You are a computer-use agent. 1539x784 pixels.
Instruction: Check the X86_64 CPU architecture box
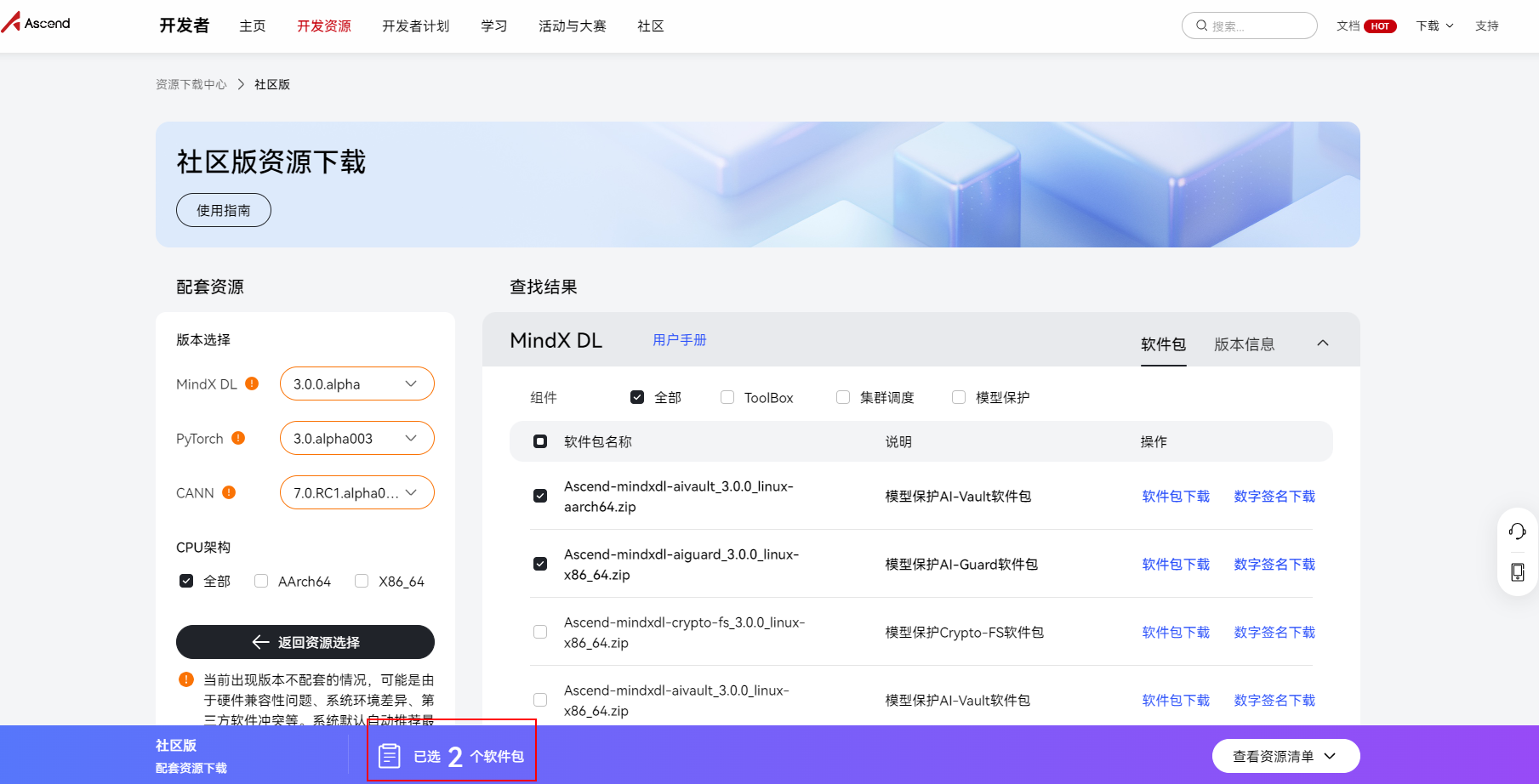[362, 581]
